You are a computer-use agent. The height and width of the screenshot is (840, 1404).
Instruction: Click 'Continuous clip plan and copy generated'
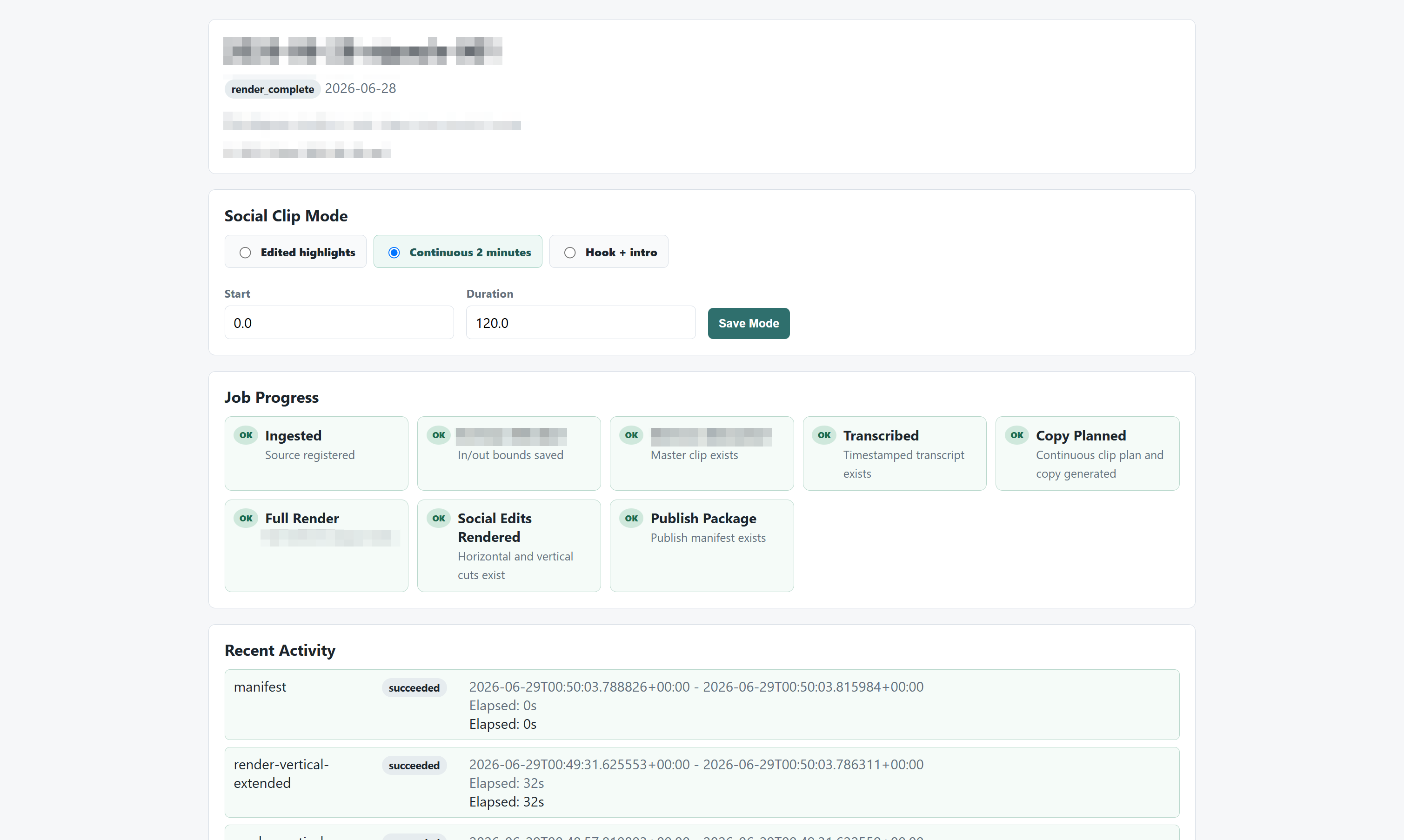pyautogui.click(x=1099, y=464)
